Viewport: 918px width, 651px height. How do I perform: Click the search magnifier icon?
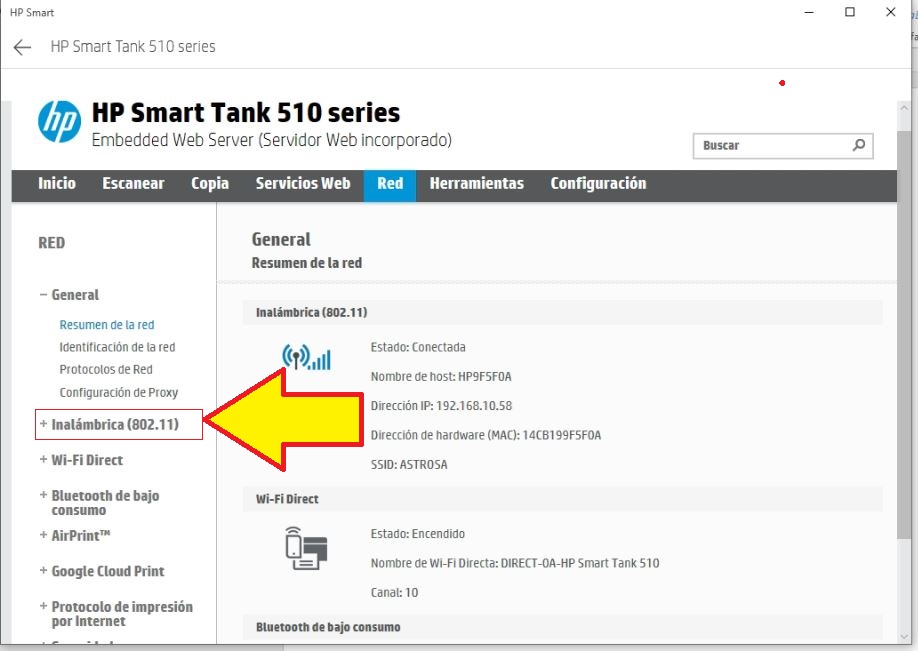[858, 146]
